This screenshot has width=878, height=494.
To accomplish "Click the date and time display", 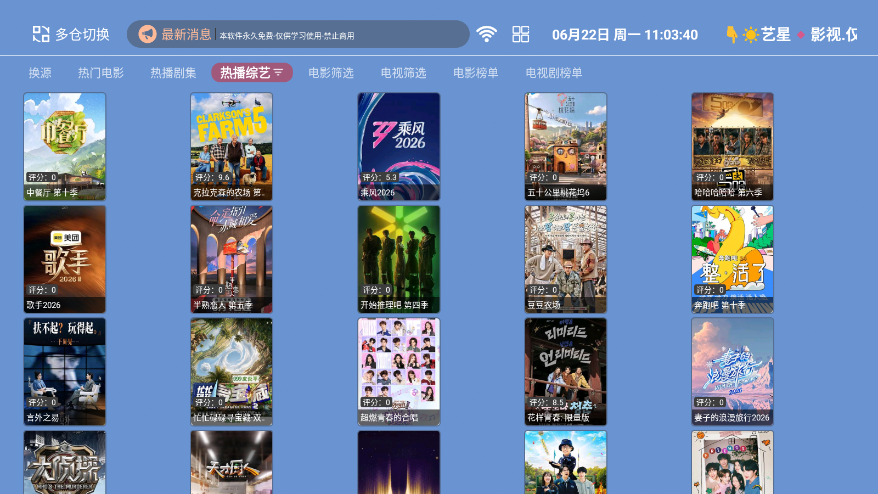I will pyautogui.click(x=625, y=35).
